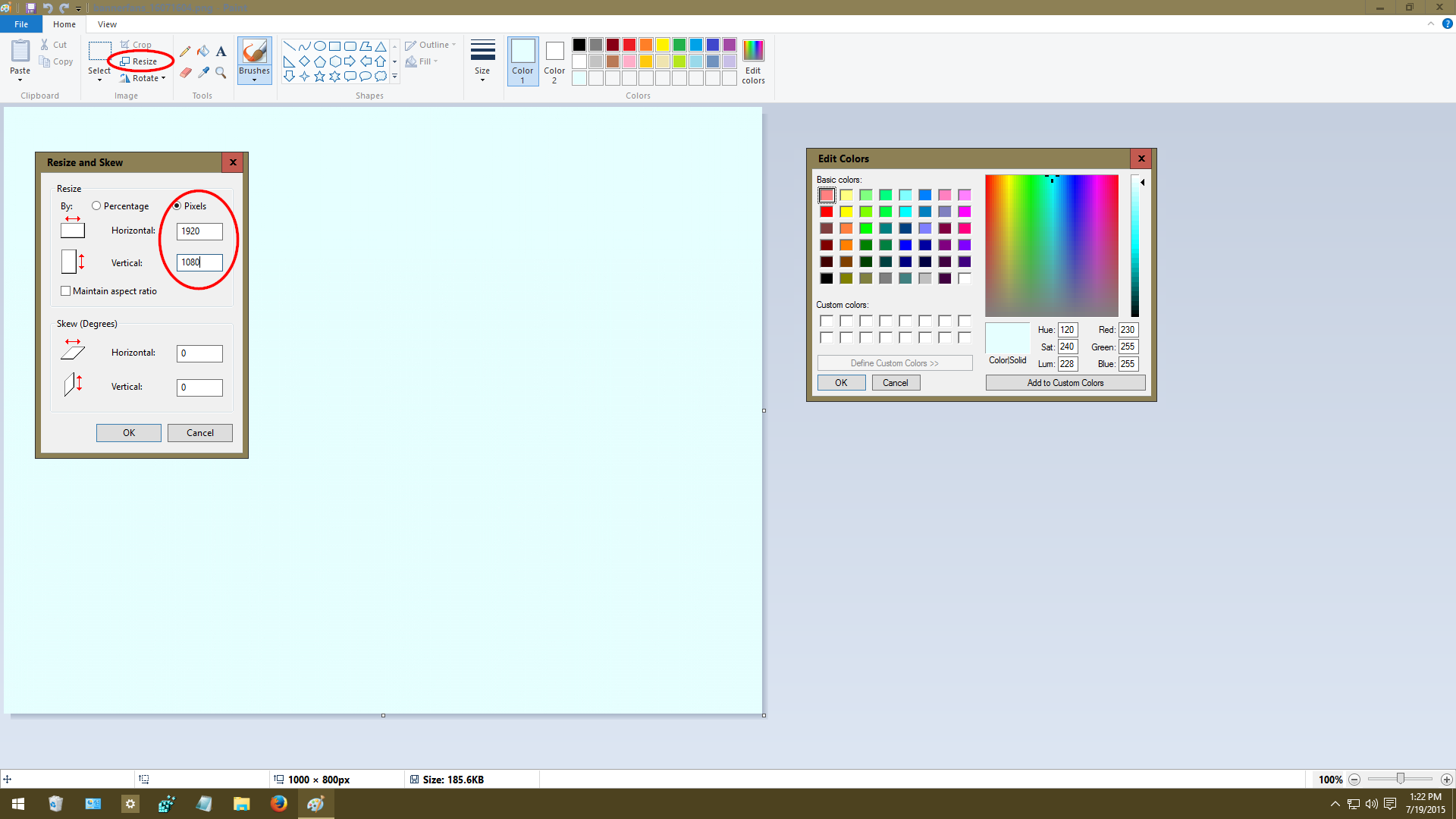The width and height of the screenshot is (1456, 819).
Task: Click Add to Custom Colors button
Action: tap(1065, 382)
